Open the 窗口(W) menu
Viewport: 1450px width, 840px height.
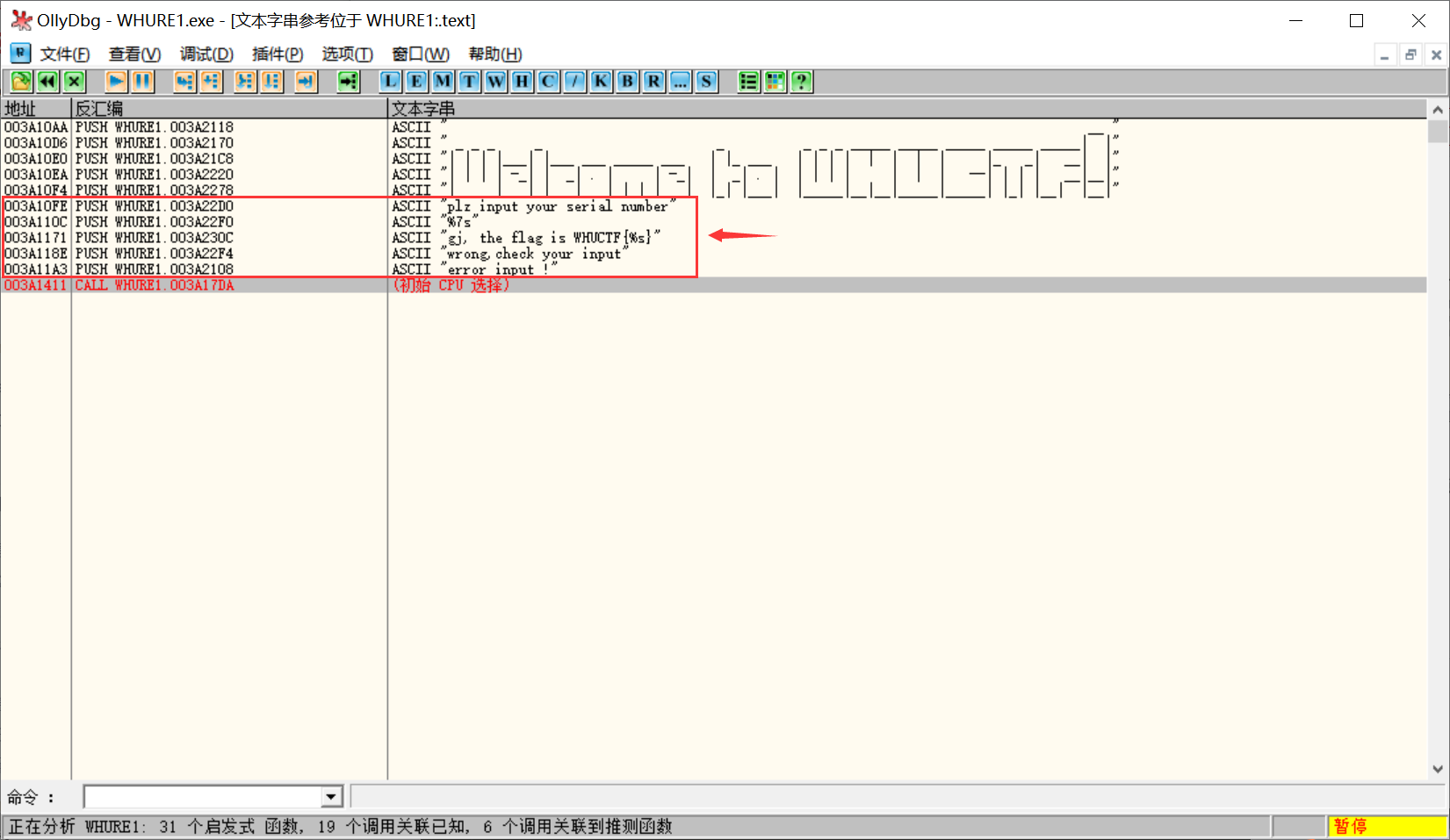[421, 54]
